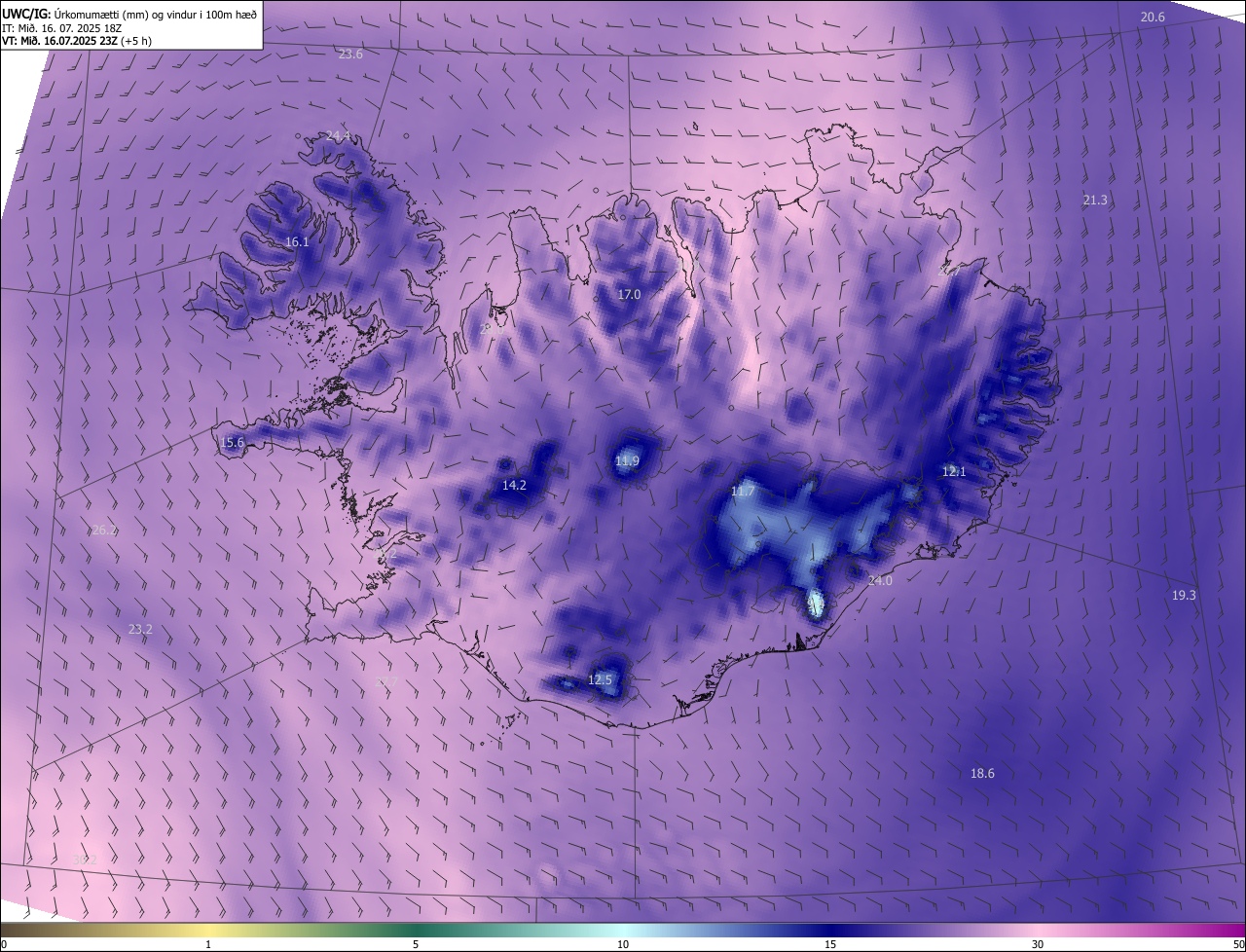Click the color scale label 10

[x=623, y=944]
